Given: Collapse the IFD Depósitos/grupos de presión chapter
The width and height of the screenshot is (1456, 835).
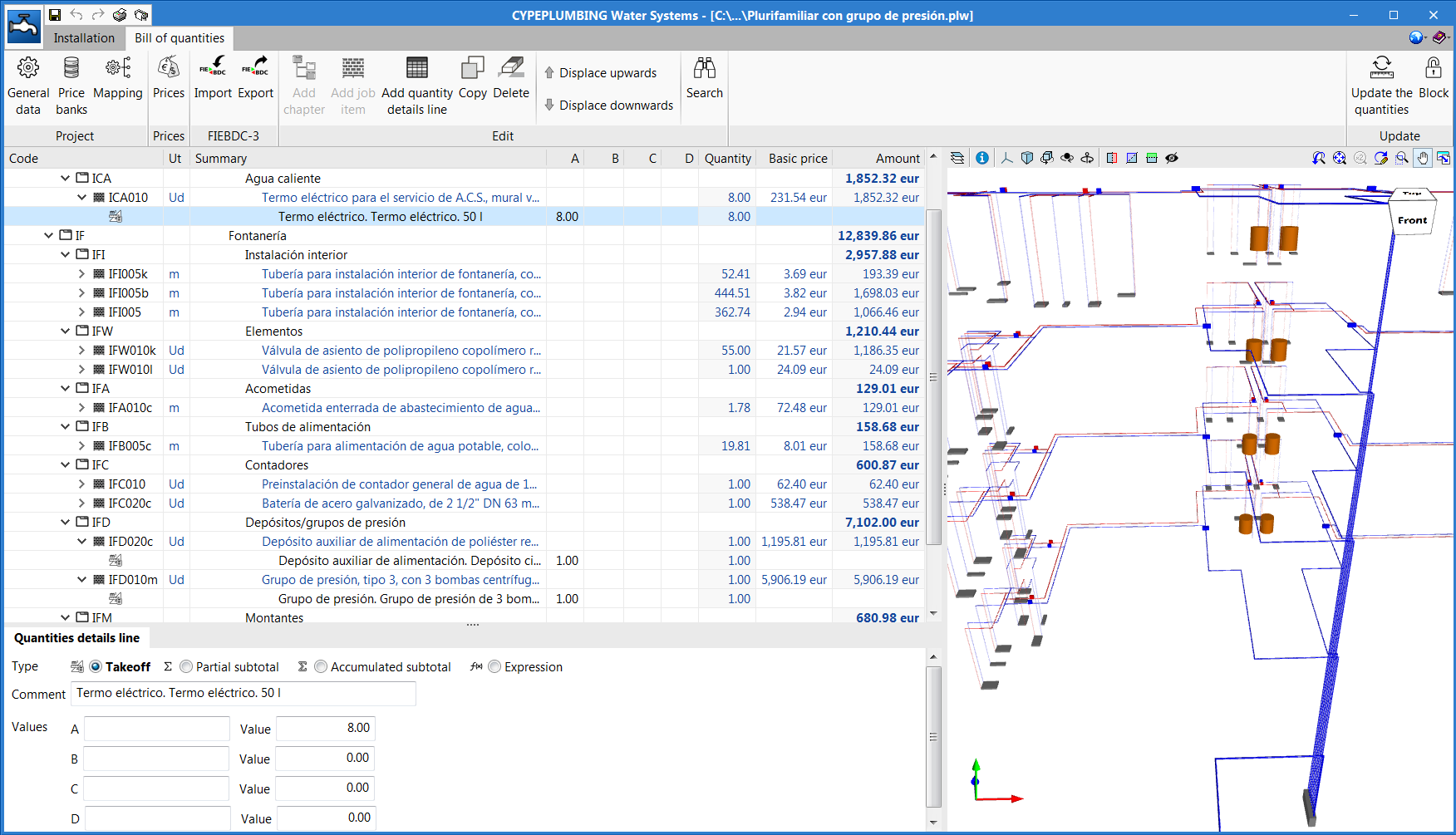Looking at the screenshot, I should [x=65, y=522].
